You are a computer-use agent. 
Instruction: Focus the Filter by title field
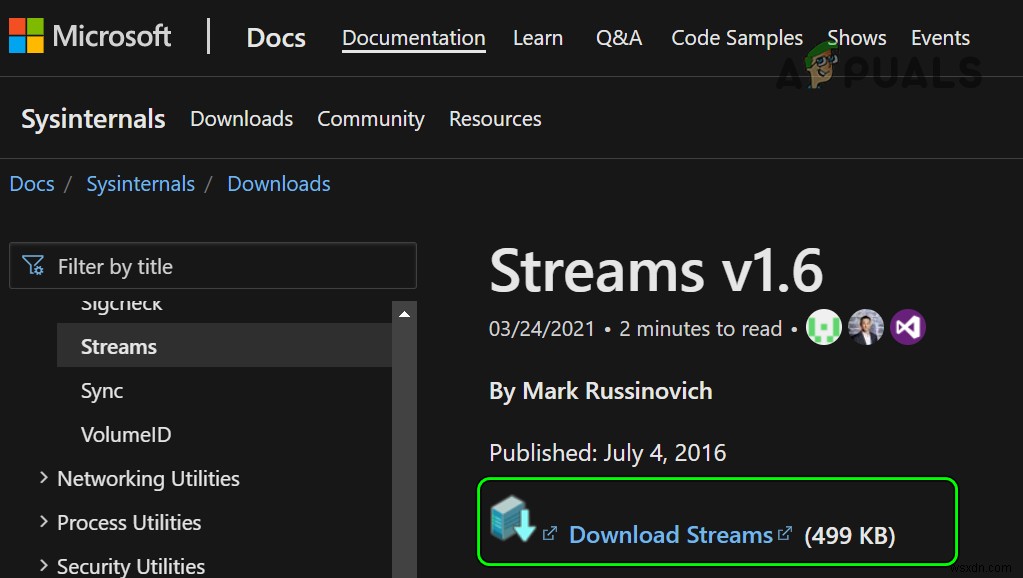coord(213,266)
